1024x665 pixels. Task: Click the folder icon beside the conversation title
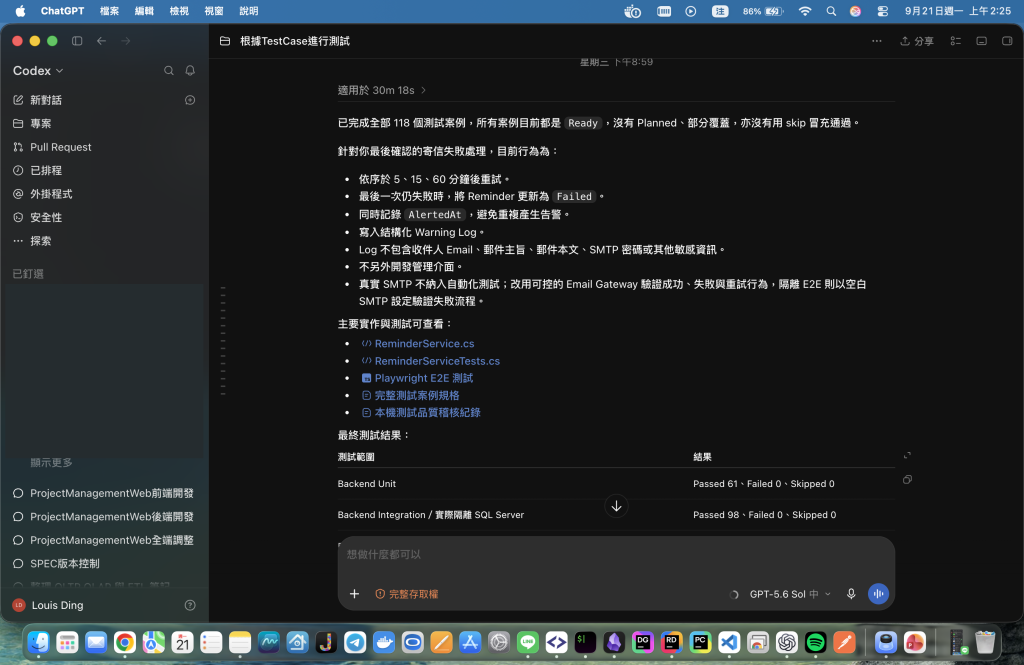click(225, 41)
